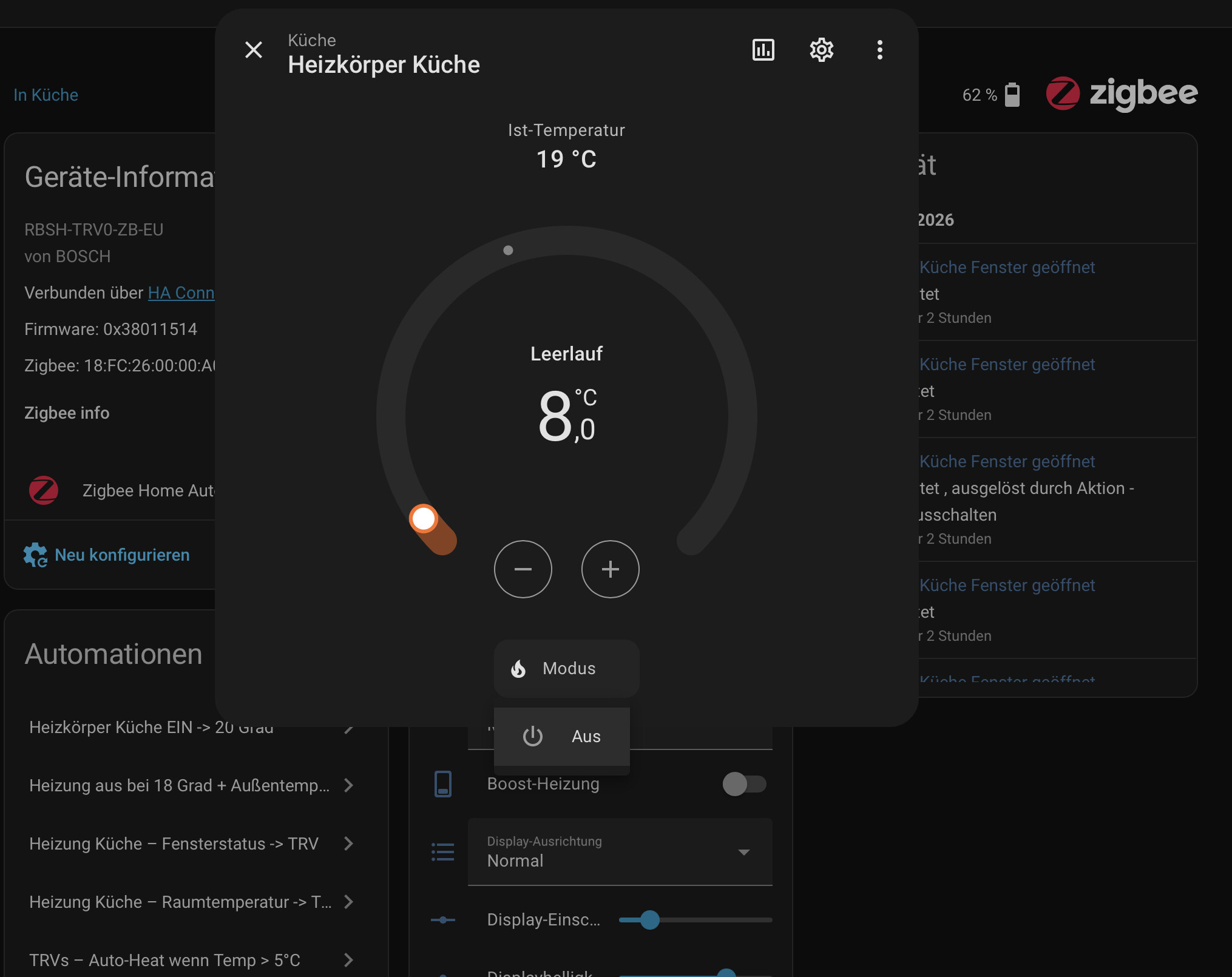Increase target temperature with plus button
This screenshot has width=1232, height=977.
click(x=610, y=569)
